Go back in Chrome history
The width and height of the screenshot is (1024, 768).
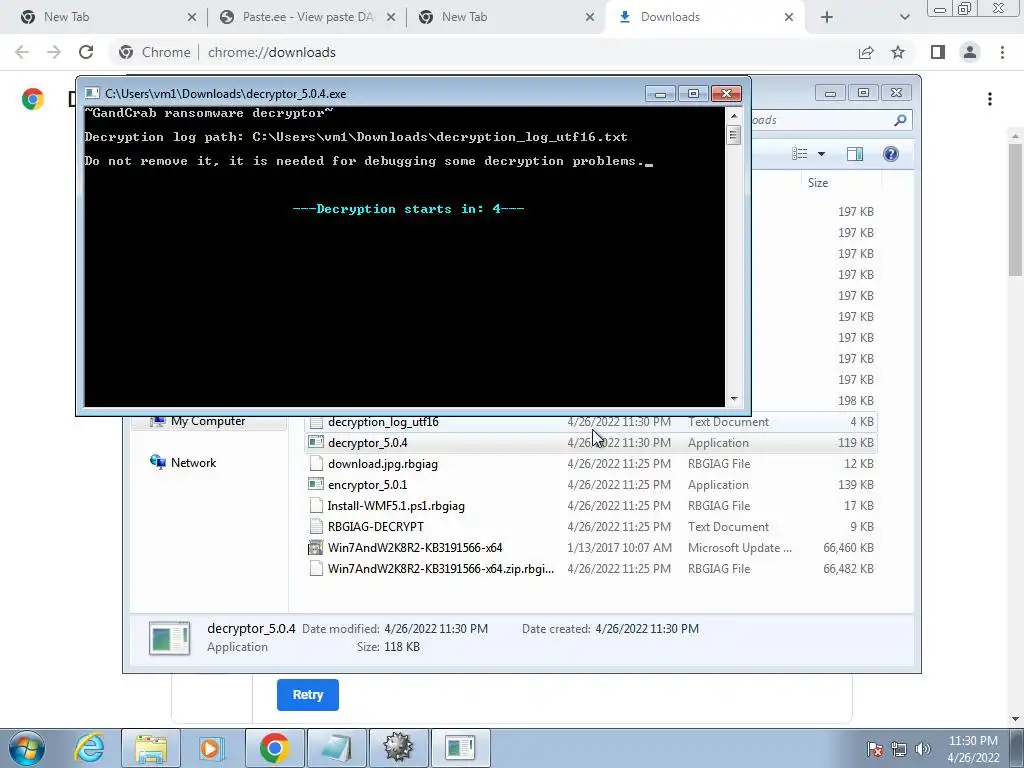[22, 52]
